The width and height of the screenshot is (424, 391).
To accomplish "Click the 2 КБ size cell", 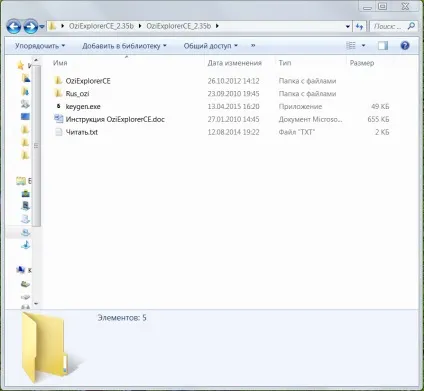I will point(382,132).
